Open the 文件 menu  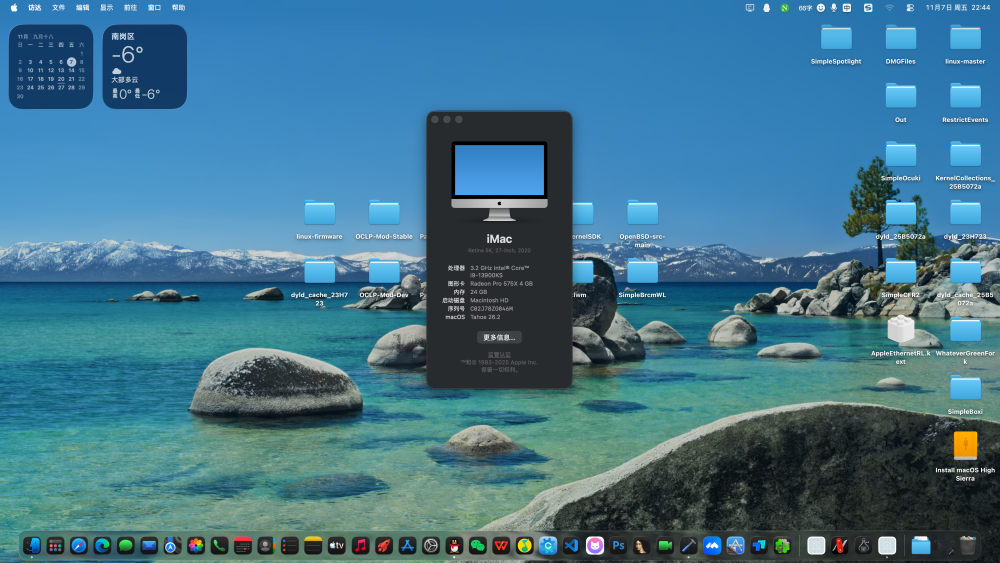click(x=59, y=8)
